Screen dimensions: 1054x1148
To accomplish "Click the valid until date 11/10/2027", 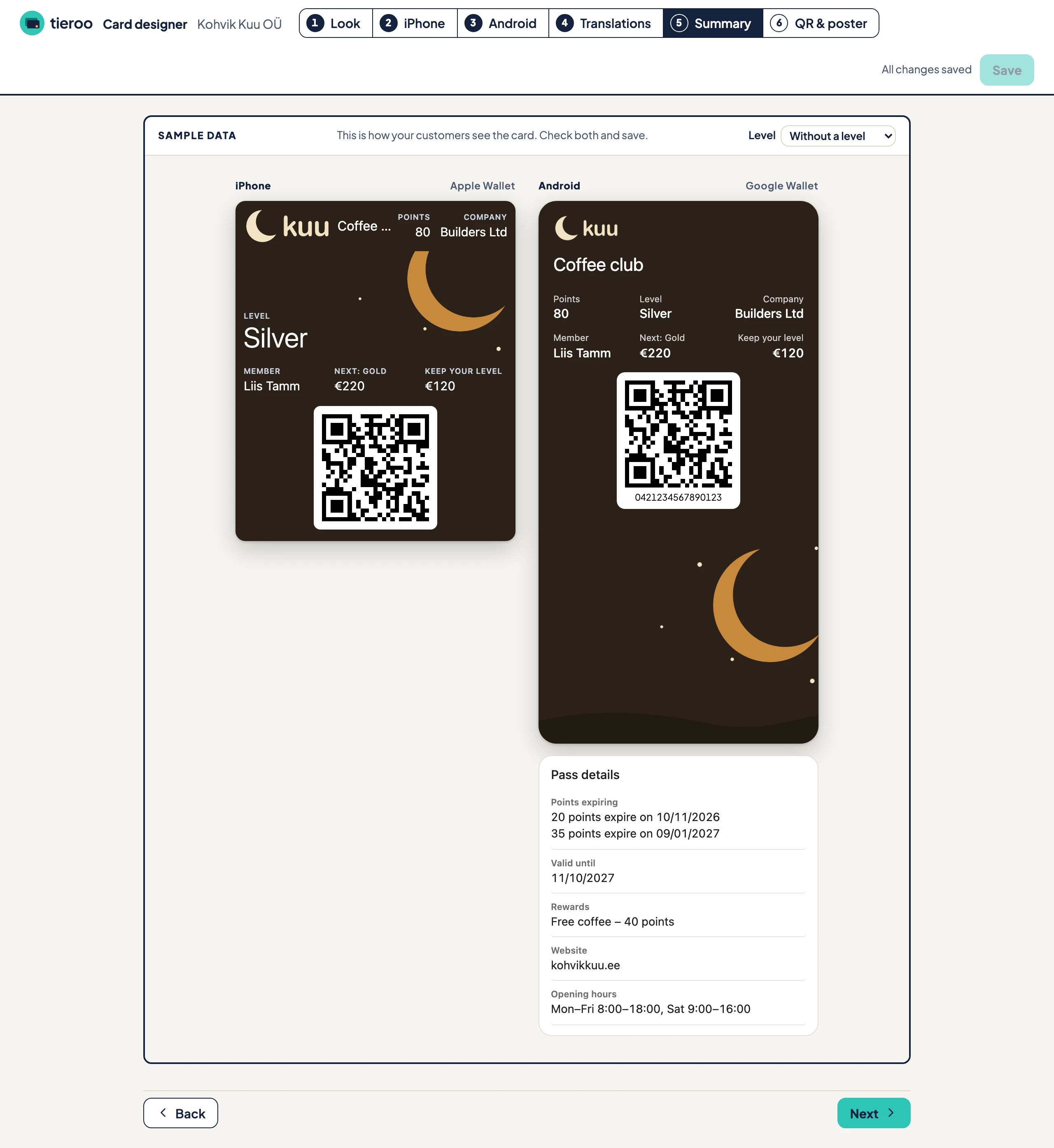I will coord(582,878).
